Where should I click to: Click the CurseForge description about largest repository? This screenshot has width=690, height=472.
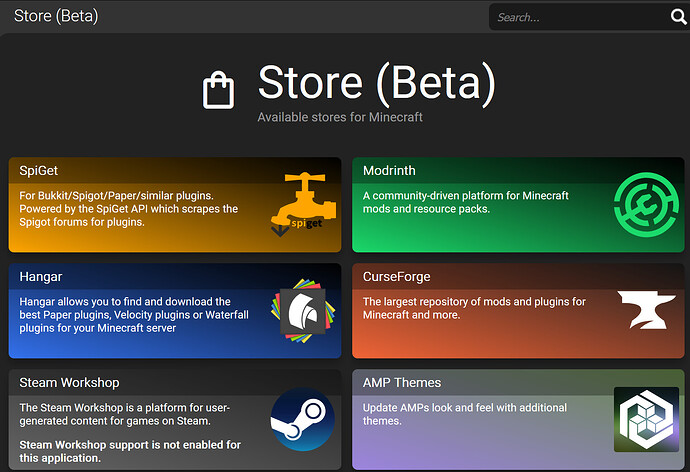(x=474, y=308)
